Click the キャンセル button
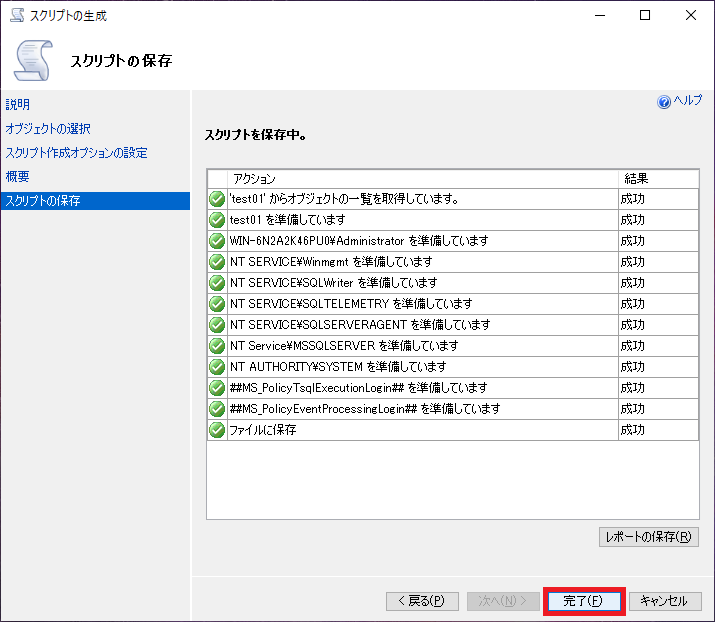Viewport: 715px width, 622px height. (x=664, y=601)
